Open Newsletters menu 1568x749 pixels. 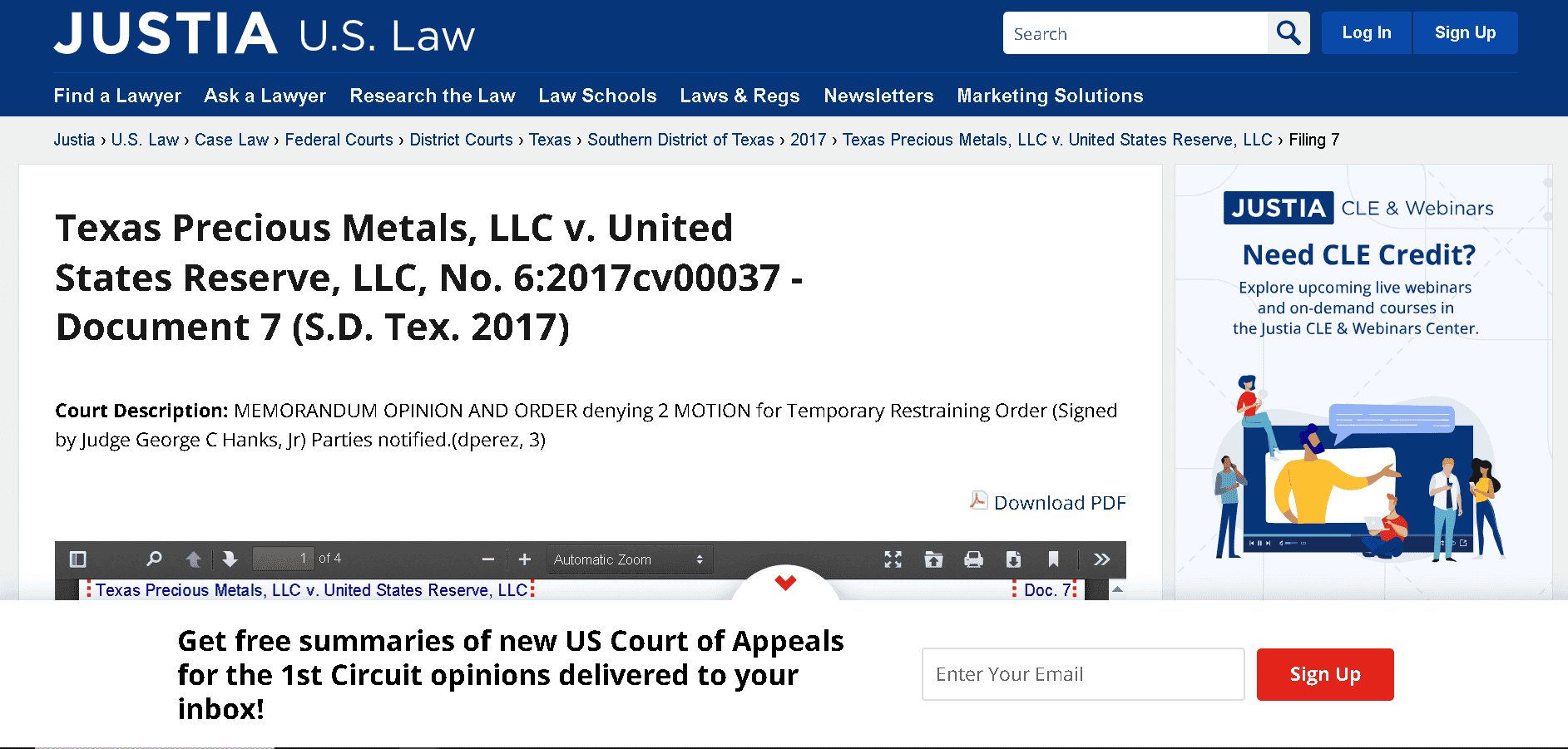click(x=878, y=96)
